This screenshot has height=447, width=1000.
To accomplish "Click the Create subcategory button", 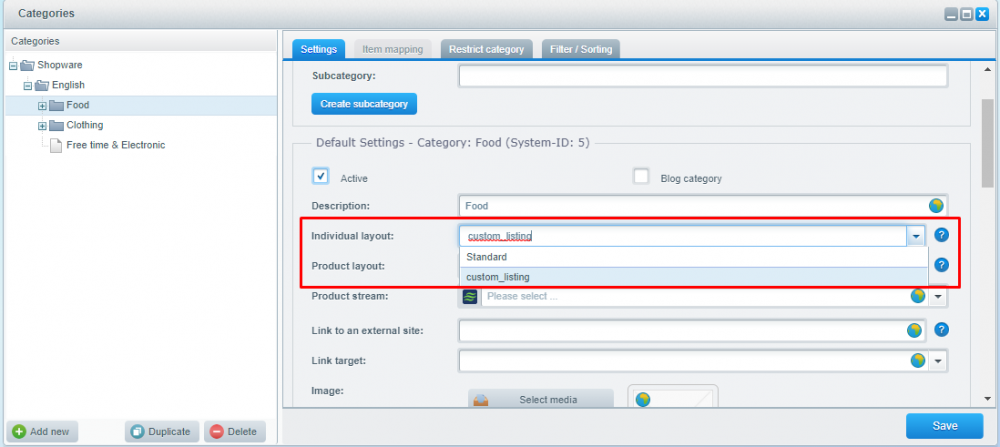I will coord(364,103).
